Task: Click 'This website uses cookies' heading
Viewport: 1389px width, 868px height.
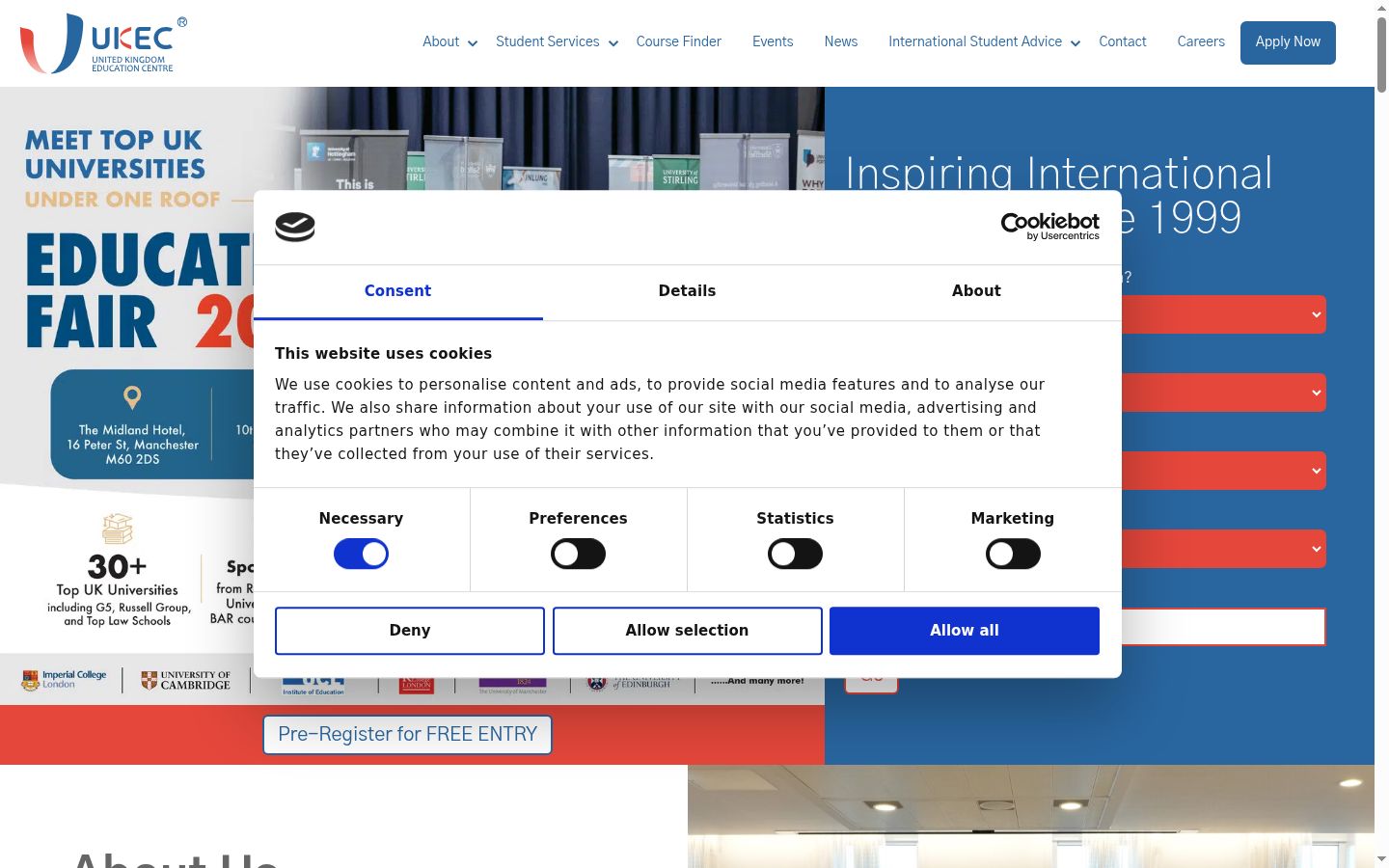Action: [383, 354]
